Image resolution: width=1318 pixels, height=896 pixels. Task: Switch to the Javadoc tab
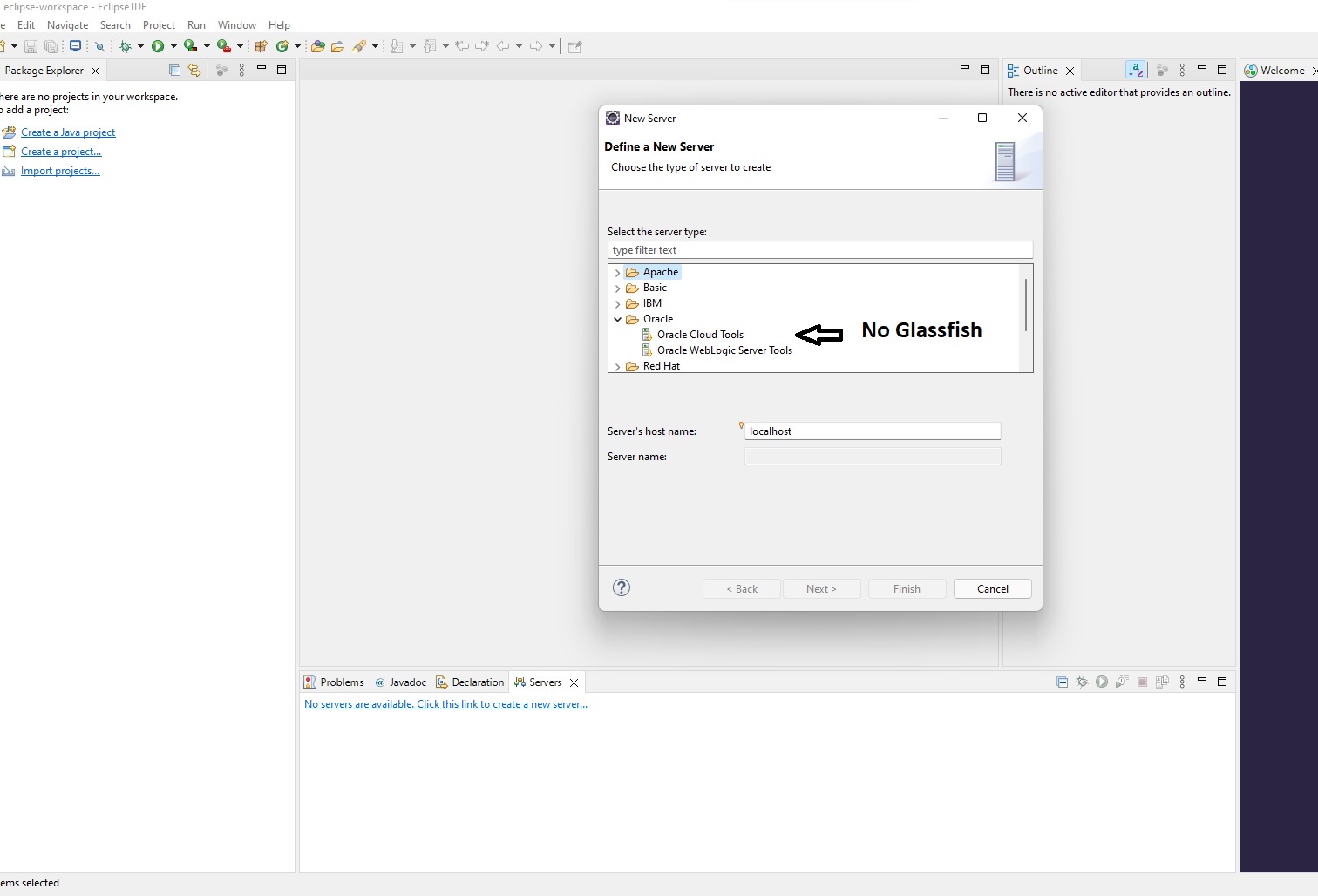coord(400,682)
